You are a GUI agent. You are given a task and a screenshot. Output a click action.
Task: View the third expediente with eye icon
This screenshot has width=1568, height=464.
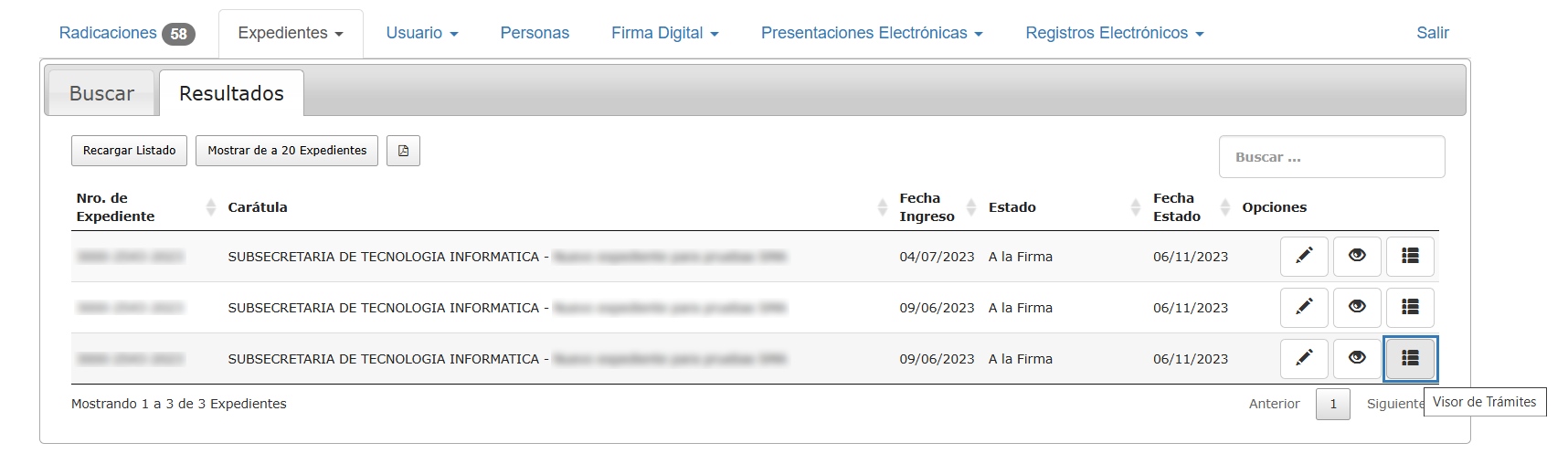(1357, 358)
